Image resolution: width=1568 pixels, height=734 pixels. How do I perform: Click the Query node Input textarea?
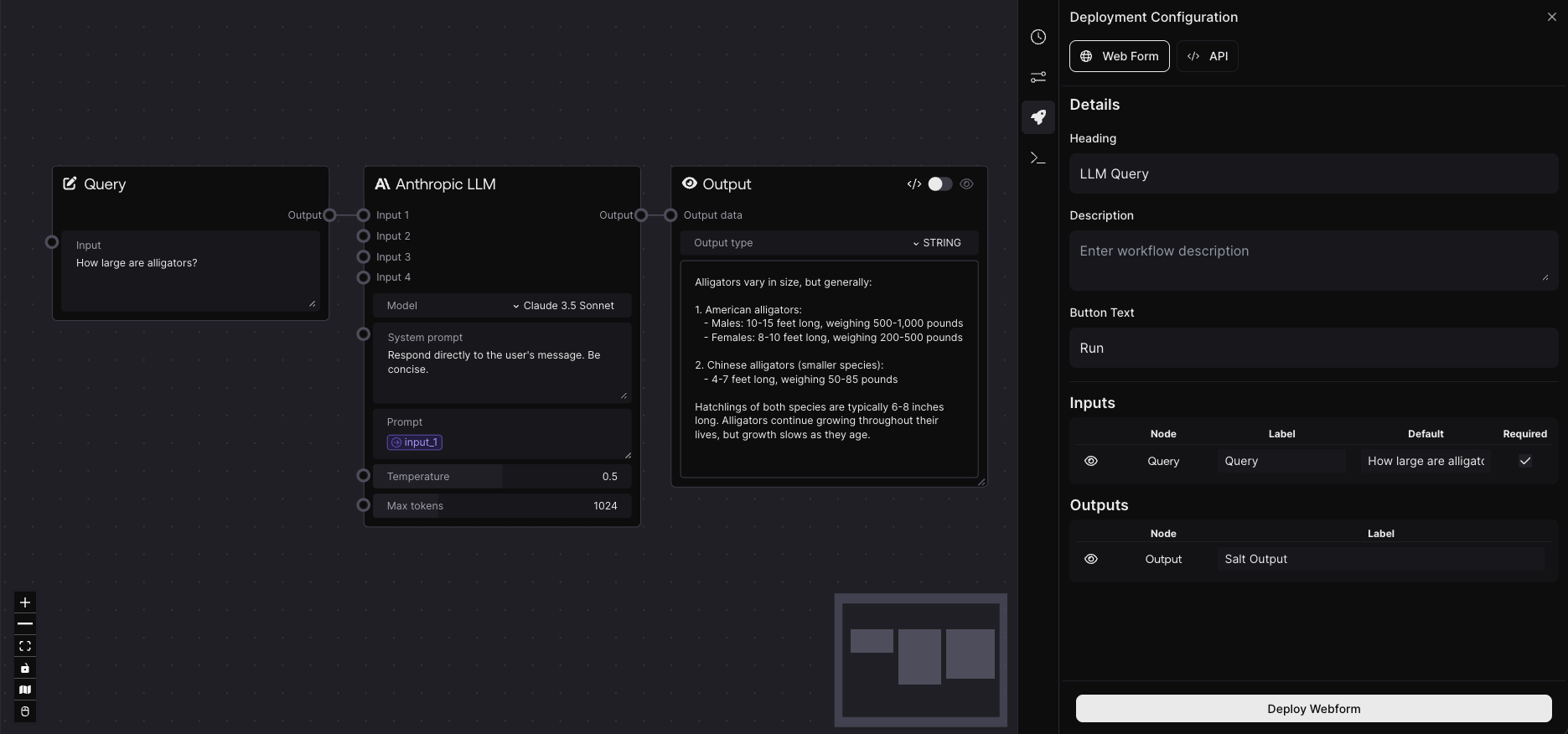(x=190, y=271)
